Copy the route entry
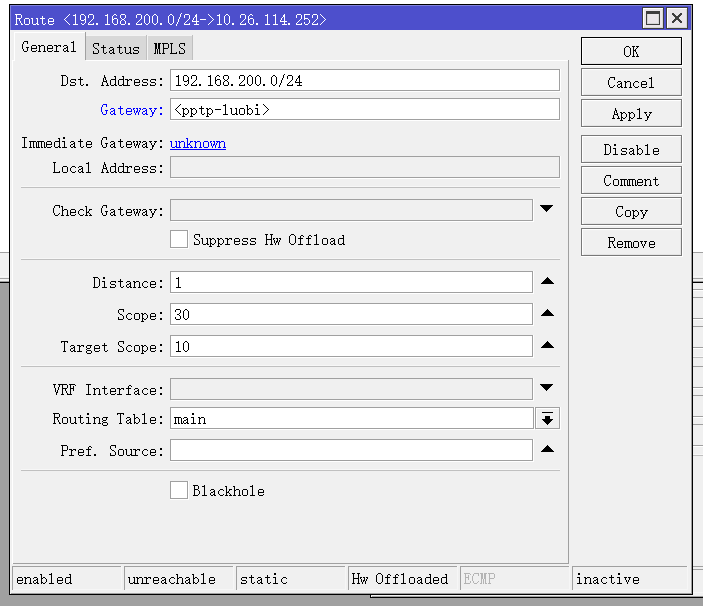703x606 pixels. tap(631, 212)
